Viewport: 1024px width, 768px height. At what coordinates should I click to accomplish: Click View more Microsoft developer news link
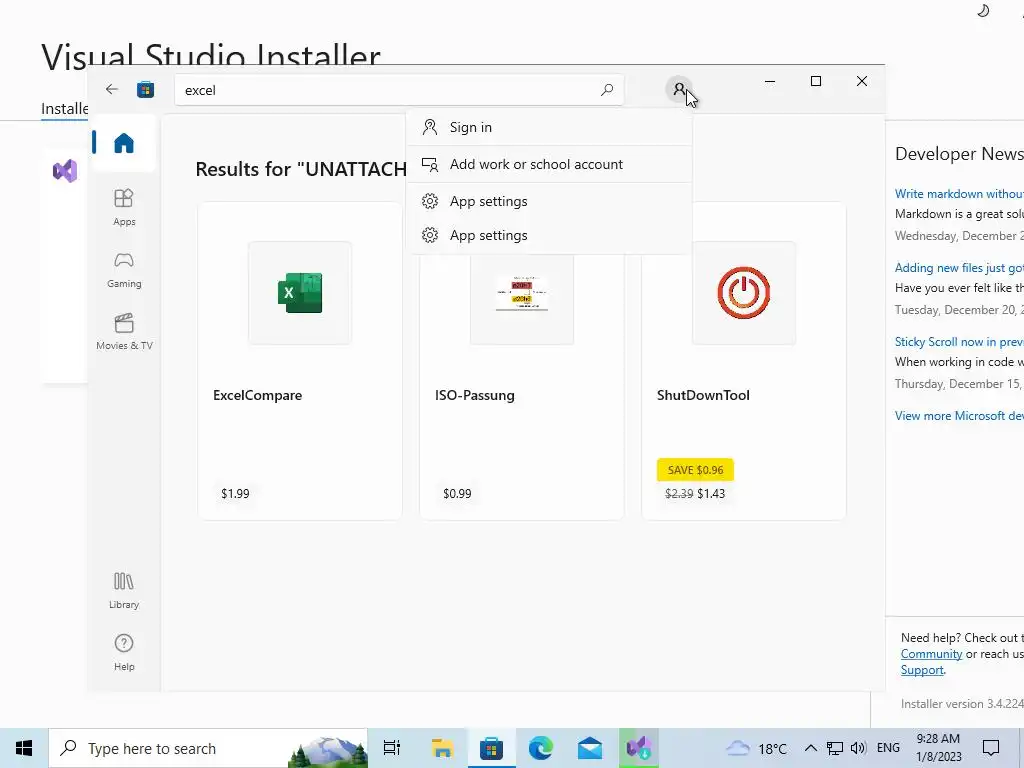959,416
